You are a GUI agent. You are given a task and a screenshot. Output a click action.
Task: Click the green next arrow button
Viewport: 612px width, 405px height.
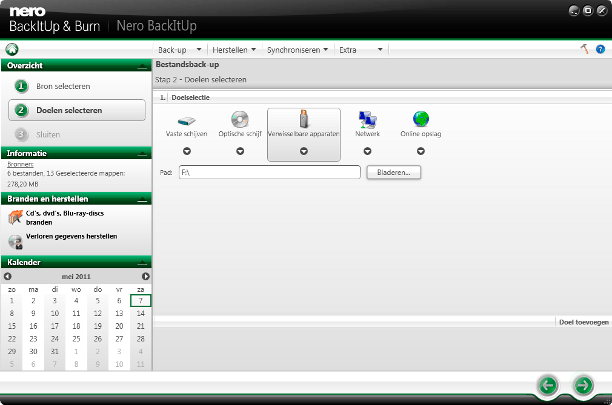point(583,385)
